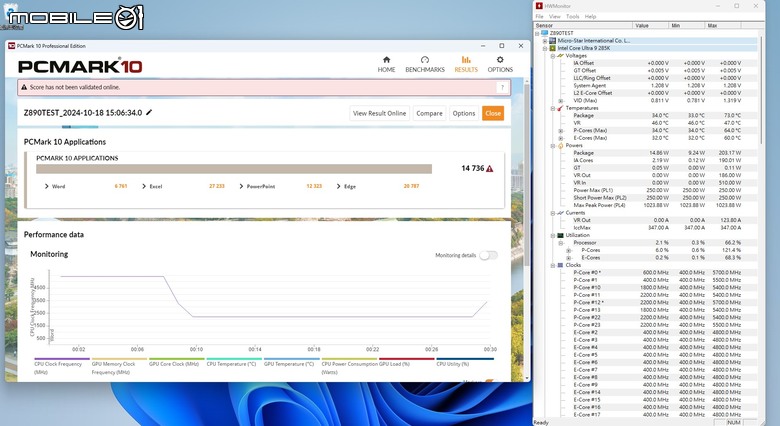Click the PCMark 10 window vertical scrollbar
The height and width of the screenshot is (426, 780).
(527, 174)
